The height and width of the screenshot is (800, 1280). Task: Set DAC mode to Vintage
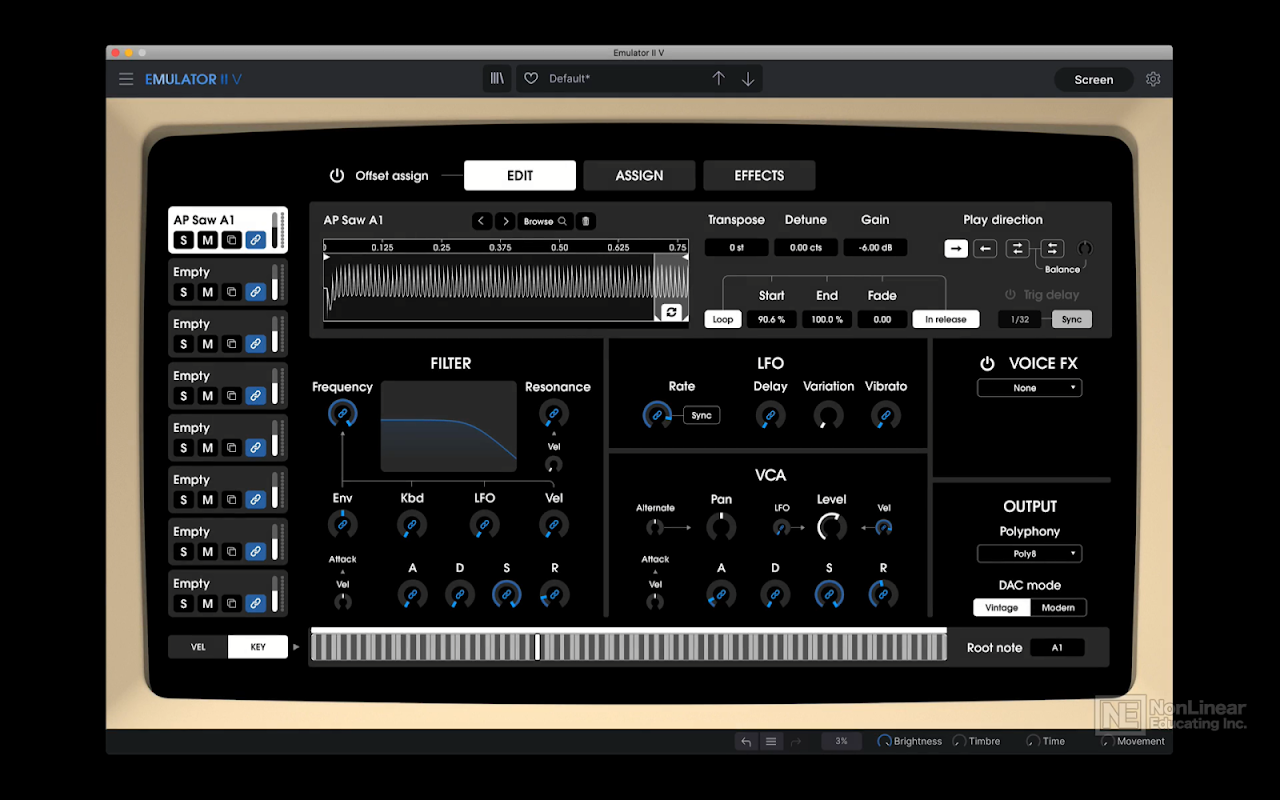pyautogui.click(x=1001, y=607)
